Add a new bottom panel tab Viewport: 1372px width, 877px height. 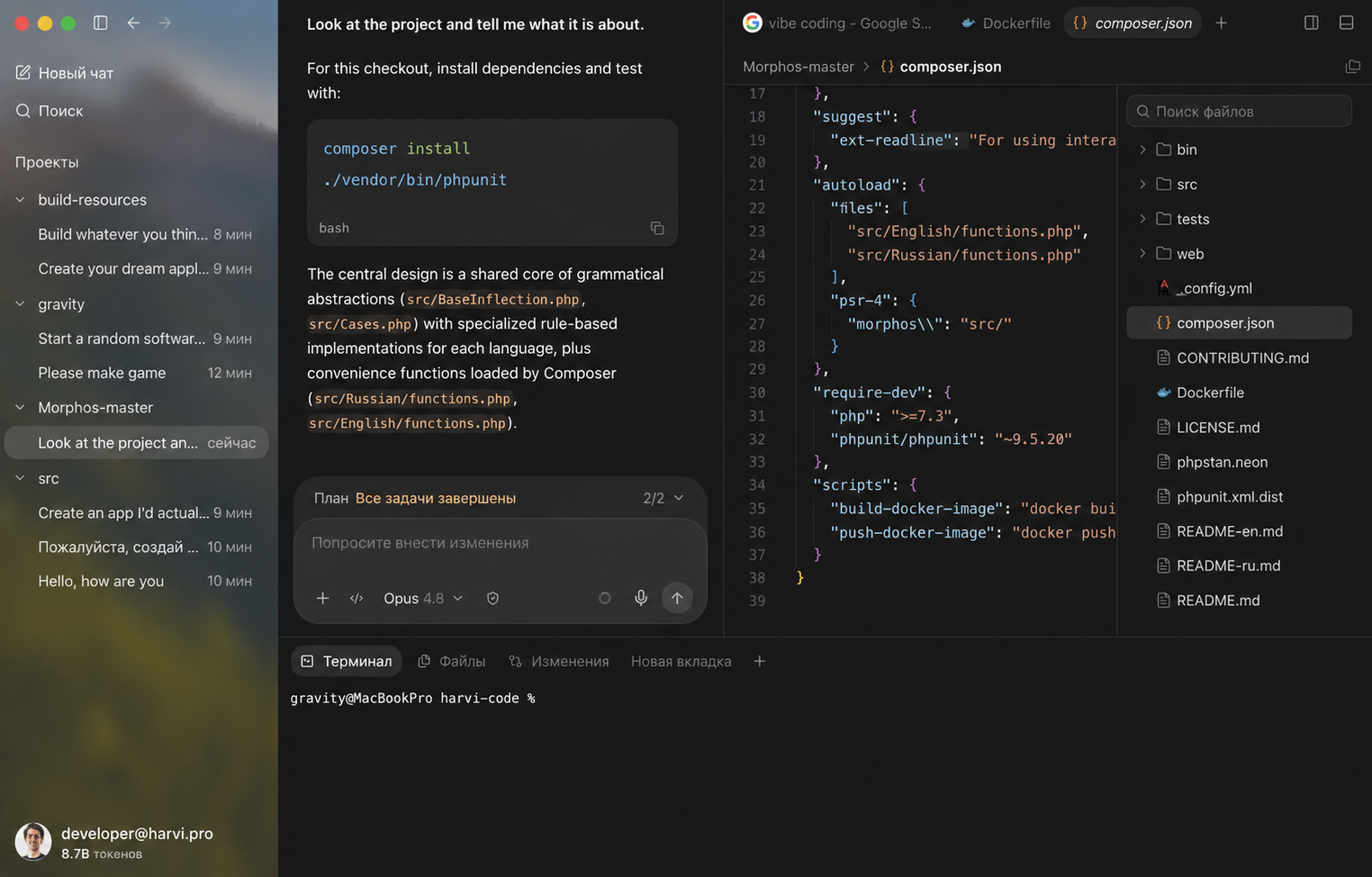click(760, 662)
